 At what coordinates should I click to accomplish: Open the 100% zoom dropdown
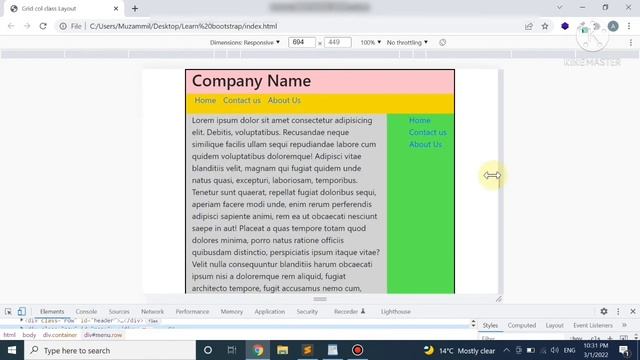(x=371, y=42)
